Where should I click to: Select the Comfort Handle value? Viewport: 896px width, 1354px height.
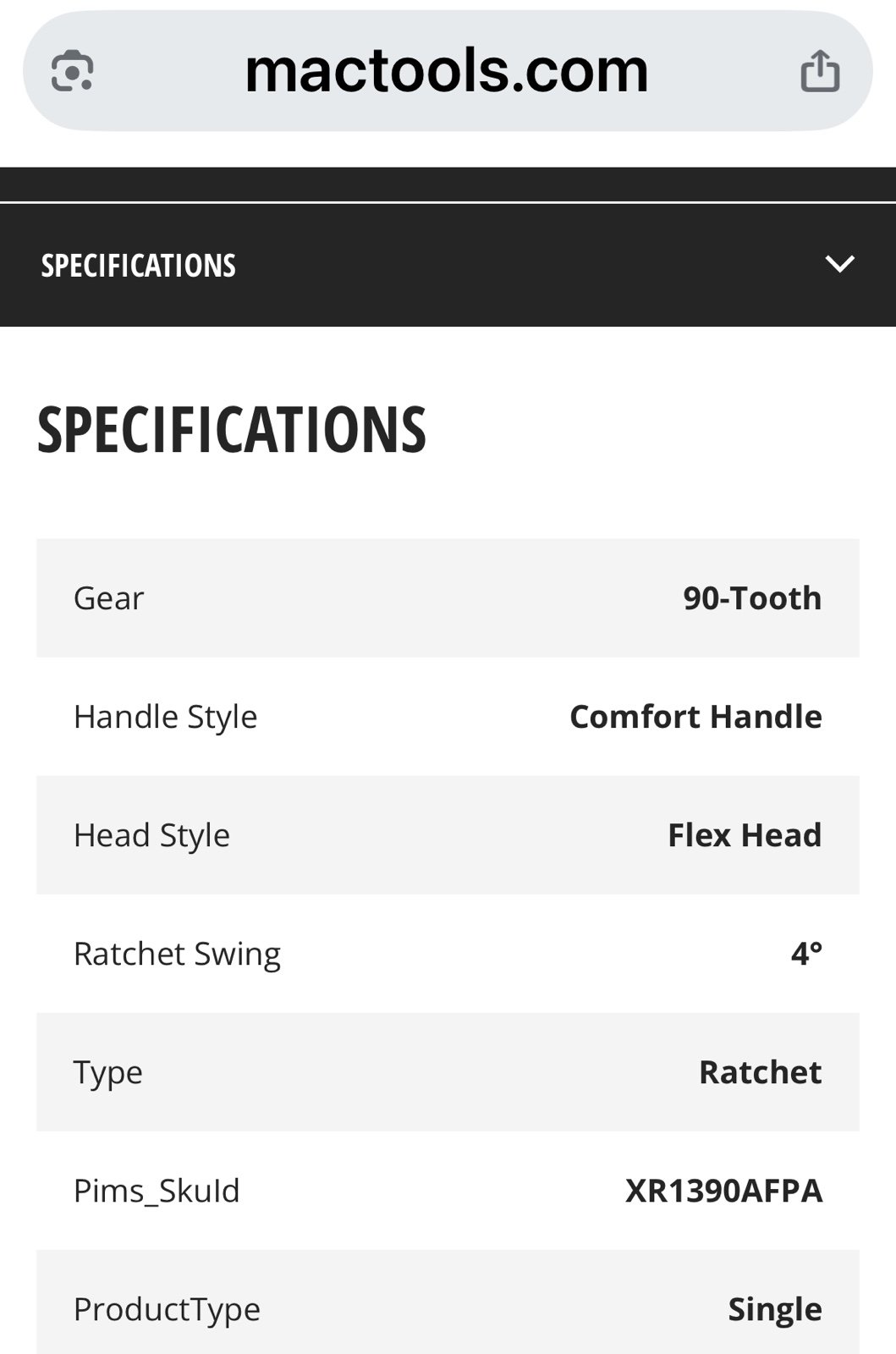pyautogui.click(x=695, y=717)
